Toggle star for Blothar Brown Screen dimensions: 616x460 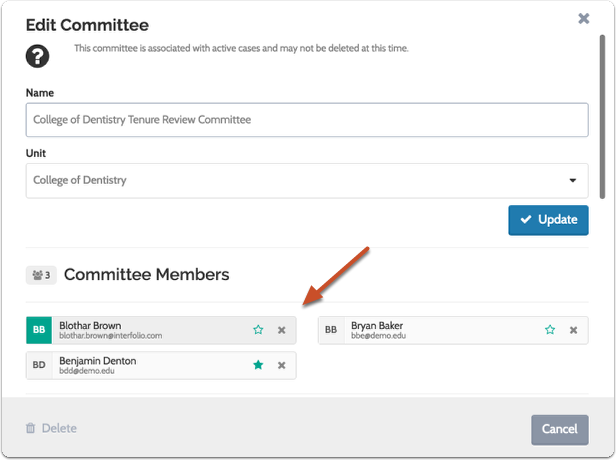coord(258,330)
